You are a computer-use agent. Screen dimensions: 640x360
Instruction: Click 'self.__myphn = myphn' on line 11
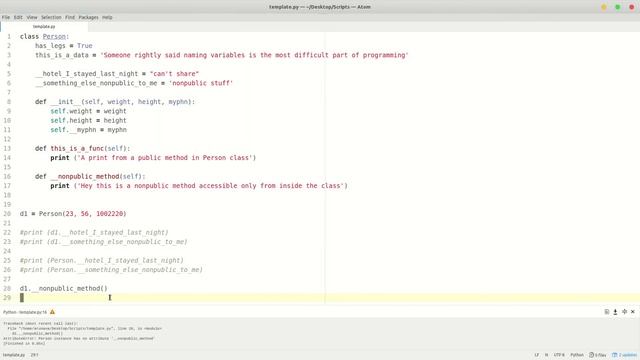coord(89,130)
